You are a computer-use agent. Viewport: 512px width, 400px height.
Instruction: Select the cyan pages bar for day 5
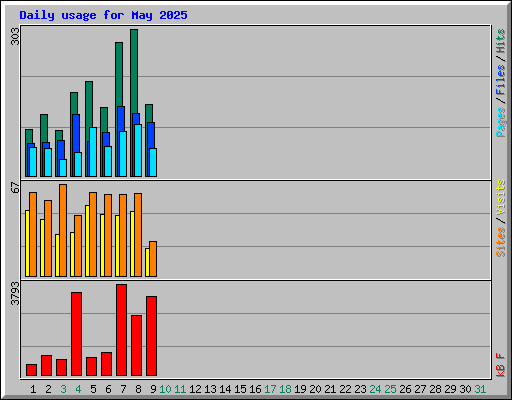pyautogui.click(x=93, y=152)
